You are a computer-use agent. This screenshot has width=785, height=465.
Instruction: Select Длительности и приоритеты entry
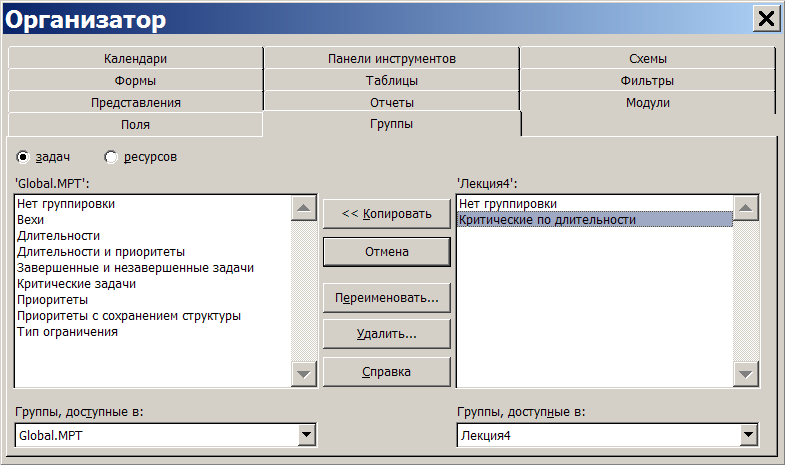pos(153,252)
